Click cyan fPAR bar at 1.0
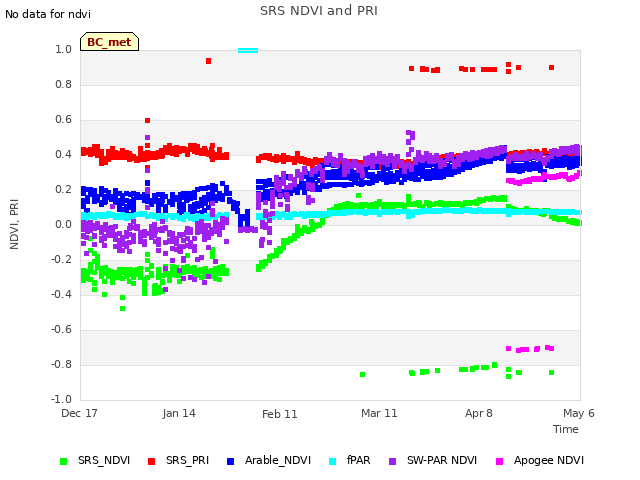Image resolution: width=640 pixels, height=480 pixels. coord(248,51)
